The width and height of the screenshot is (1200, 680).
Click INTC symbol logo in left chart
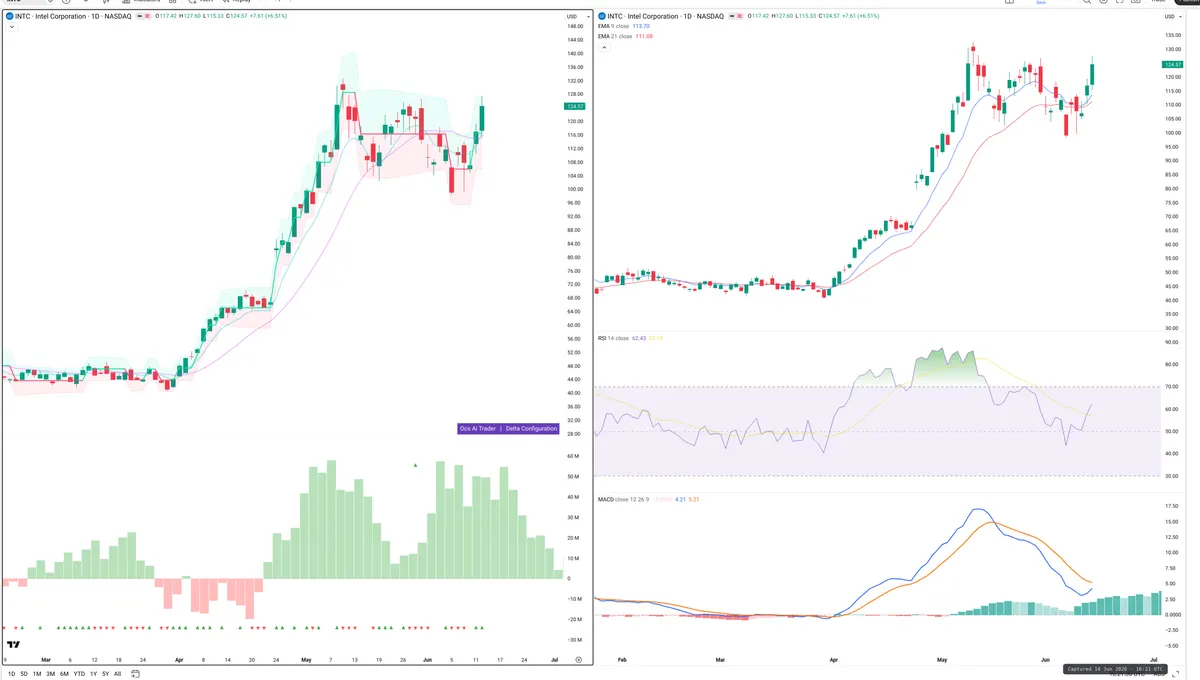(10, 16)
